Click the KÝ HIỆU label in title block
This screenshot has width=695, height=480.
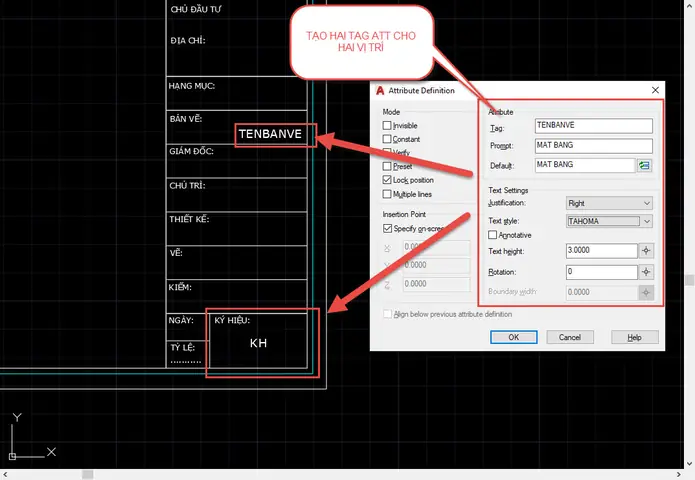232,320
